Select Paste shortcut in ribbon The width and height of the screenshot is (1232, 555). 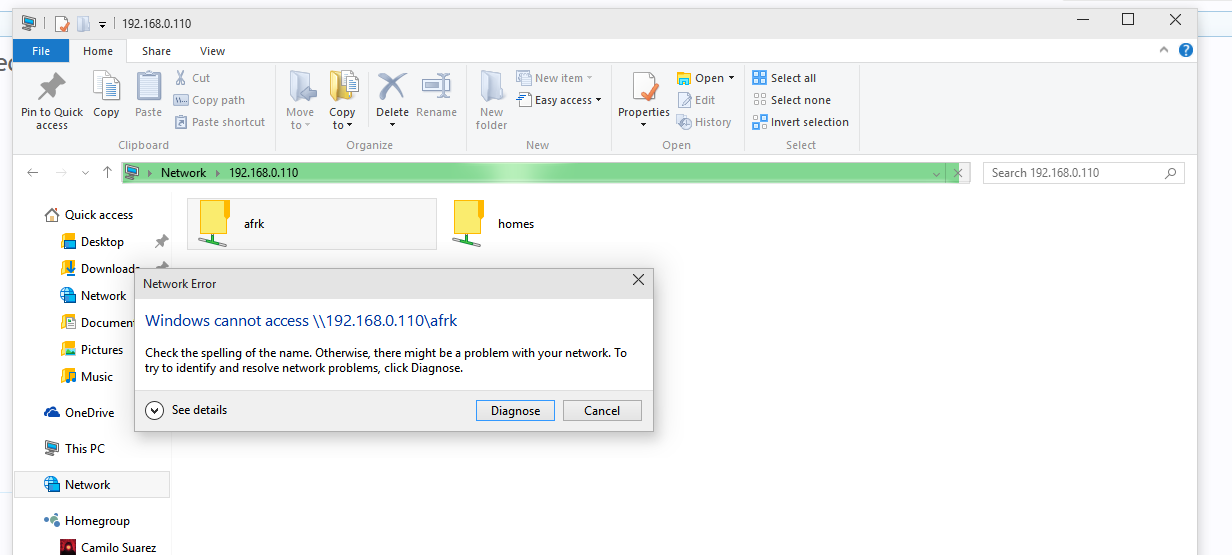[x=219, y=122]
